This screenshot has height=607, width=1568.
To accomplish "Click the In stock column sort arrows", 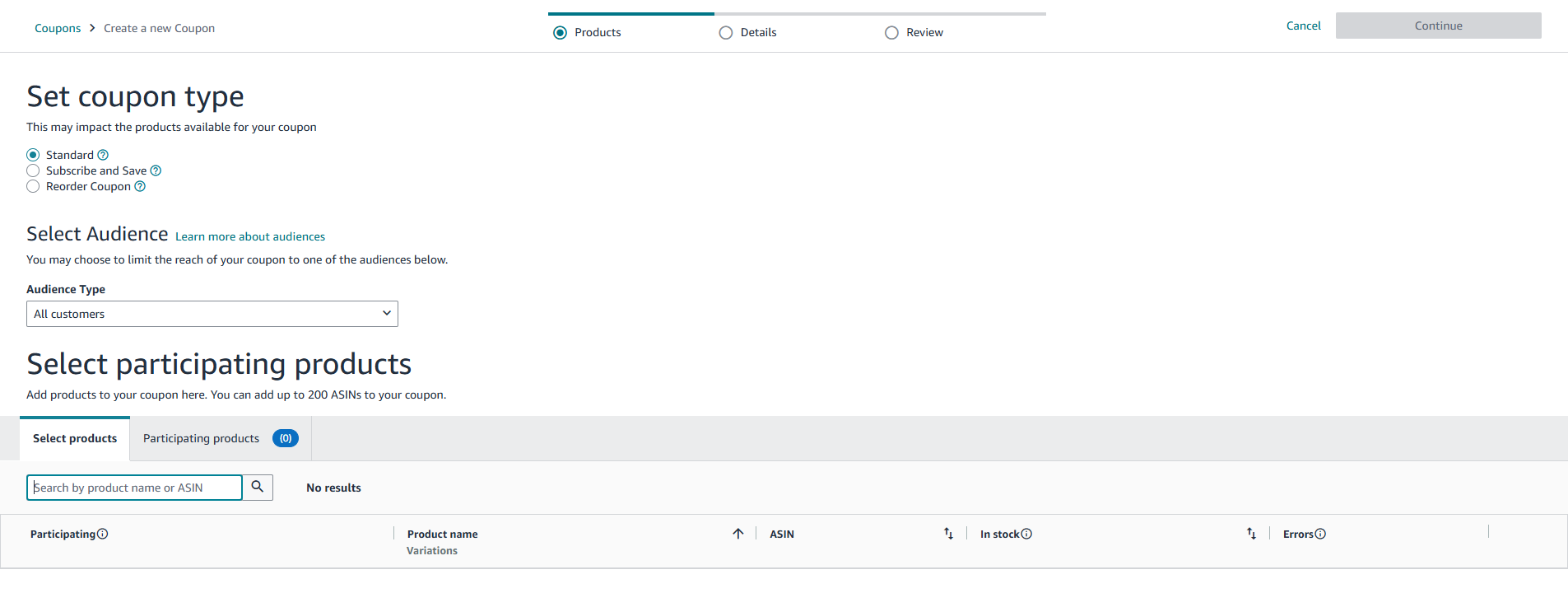I will (1251, 534).
